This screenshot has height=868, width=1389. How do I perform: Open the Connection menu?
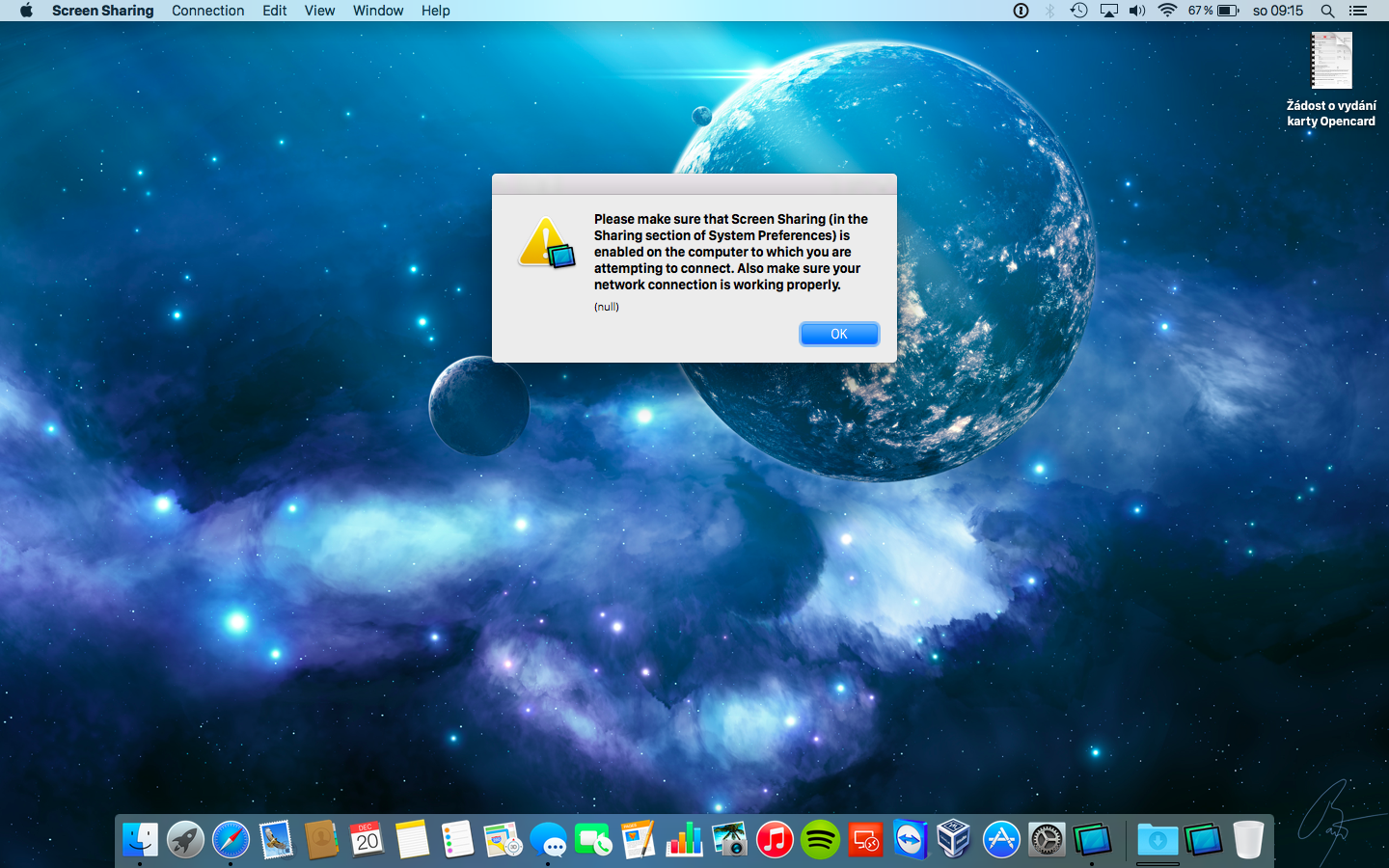coord(207,11)
